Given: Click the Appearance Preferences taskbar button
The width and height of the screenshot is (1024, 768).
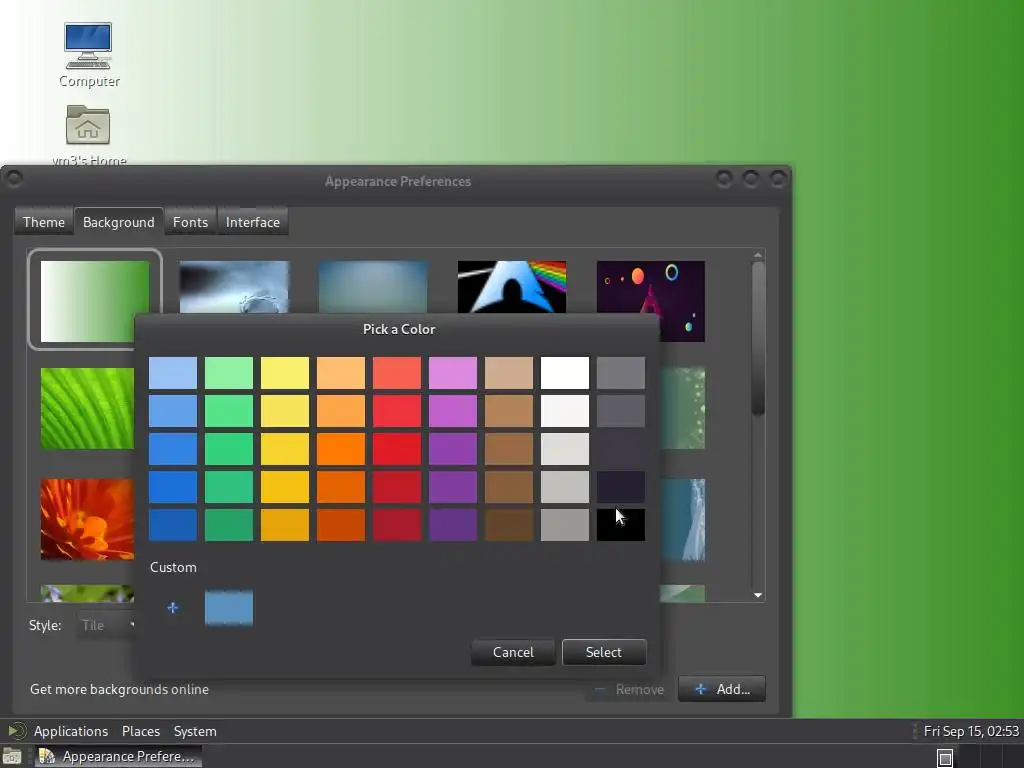Looking at the screenshot, I should click(x=118, y=756).
